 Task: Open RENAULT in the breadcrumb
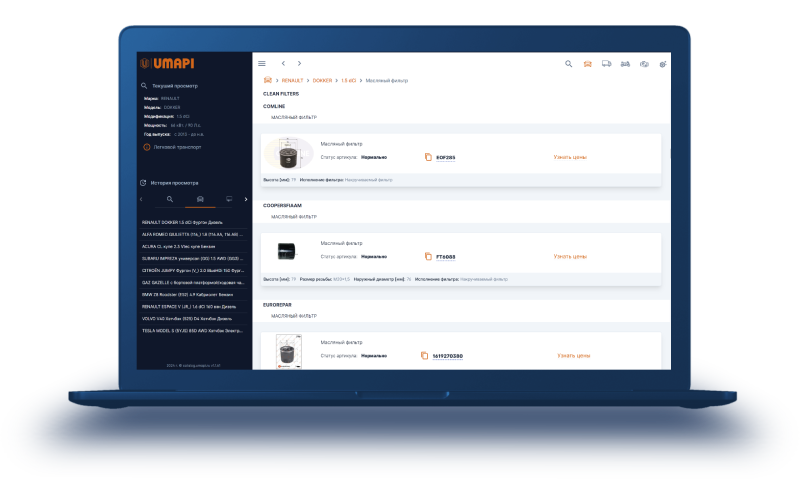(x=292, y=81)
